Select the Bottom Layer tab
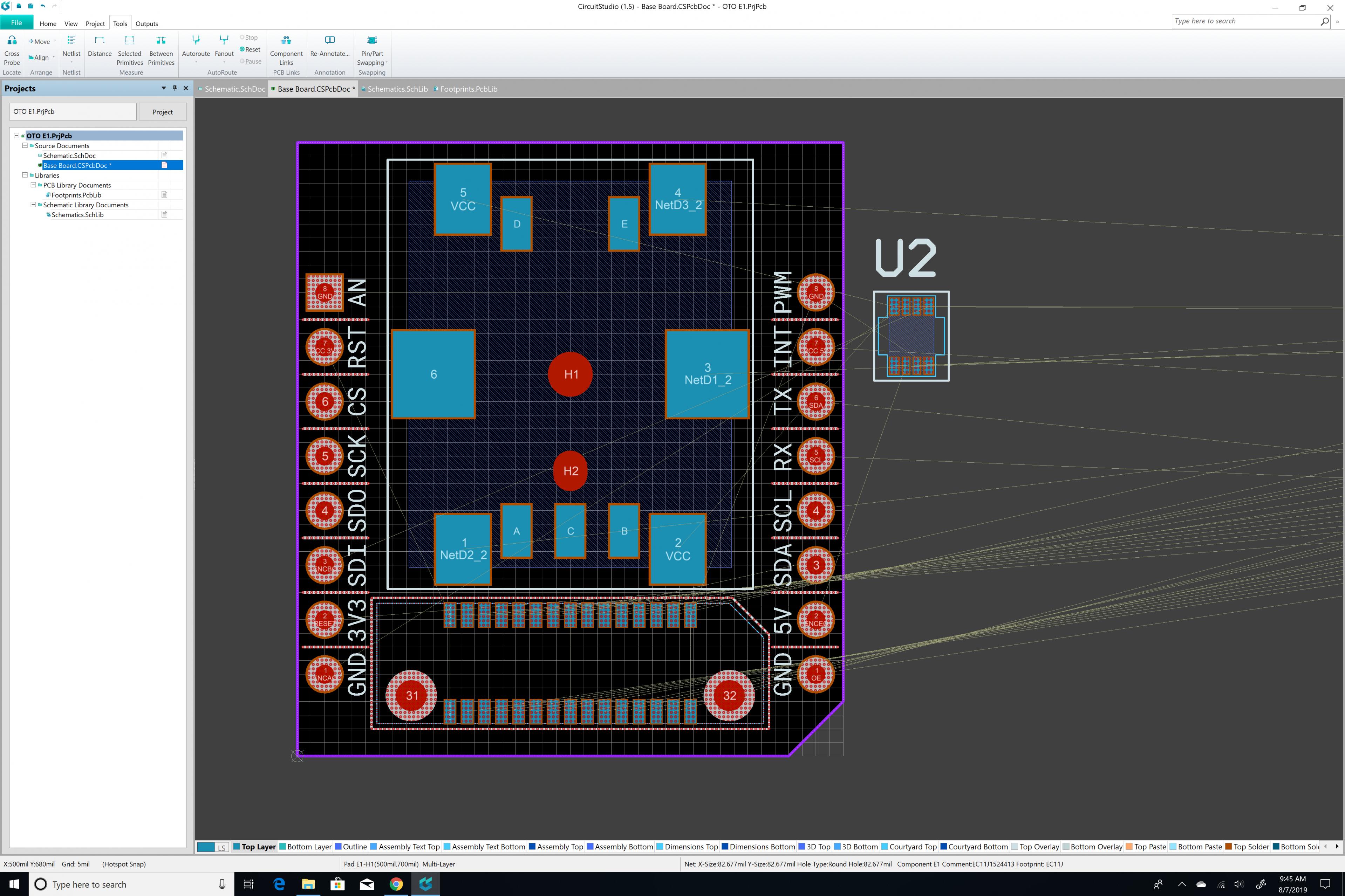Screen dimensions: 1345x896 (x=305, y=847)
